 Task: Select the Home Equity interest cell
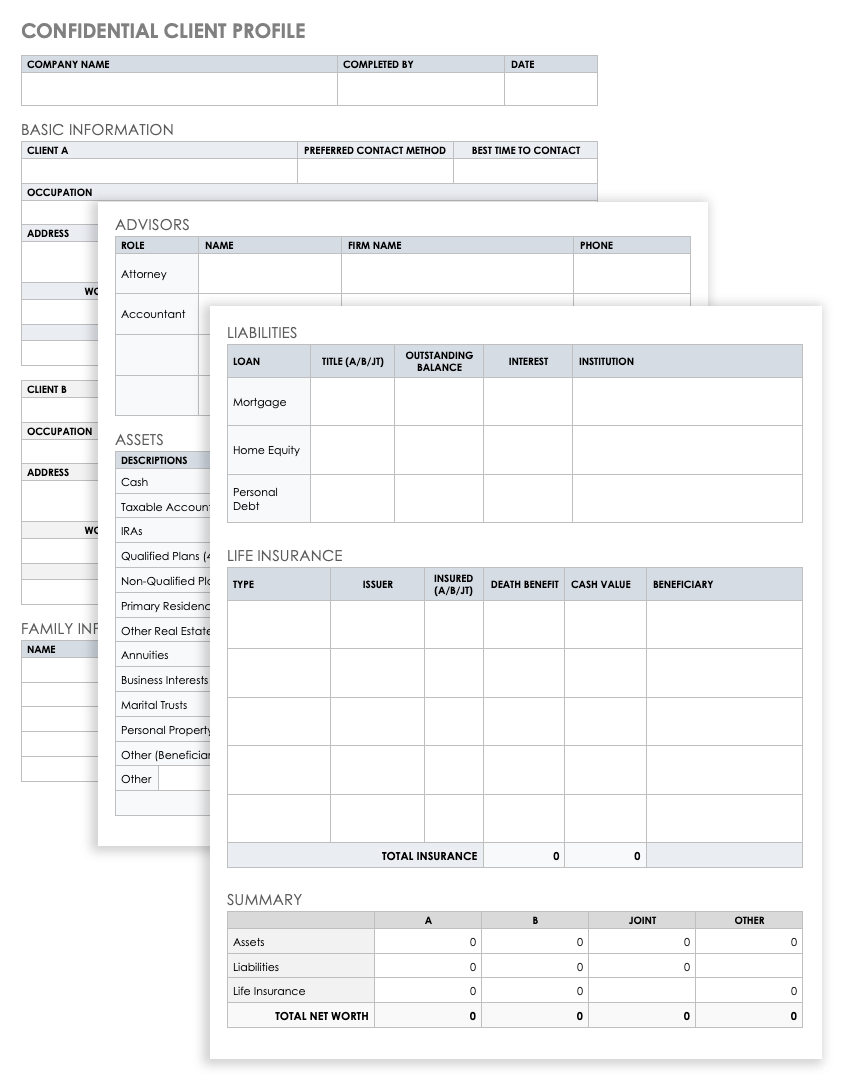click(x=528, y=450)
